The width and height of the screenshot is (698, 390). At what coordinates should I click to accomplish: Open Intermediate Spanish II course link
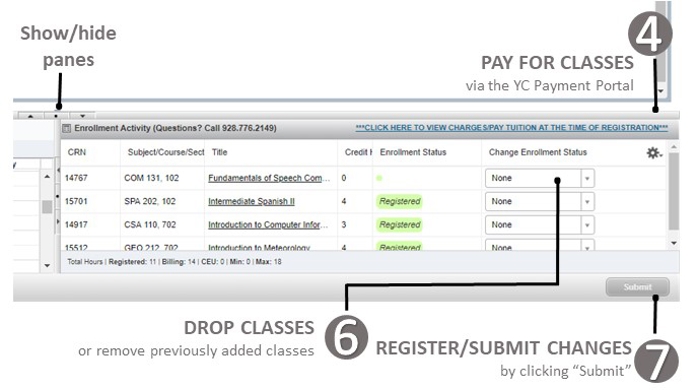click(x=251, y=201)
